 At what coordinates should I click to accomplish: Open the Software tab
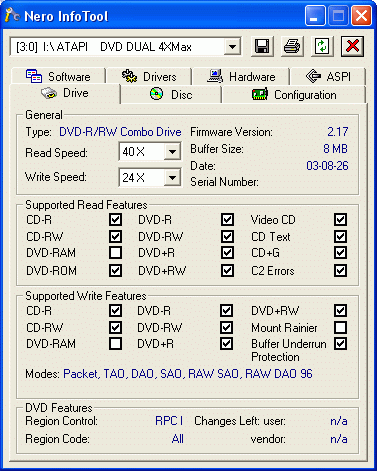(58, 76)
